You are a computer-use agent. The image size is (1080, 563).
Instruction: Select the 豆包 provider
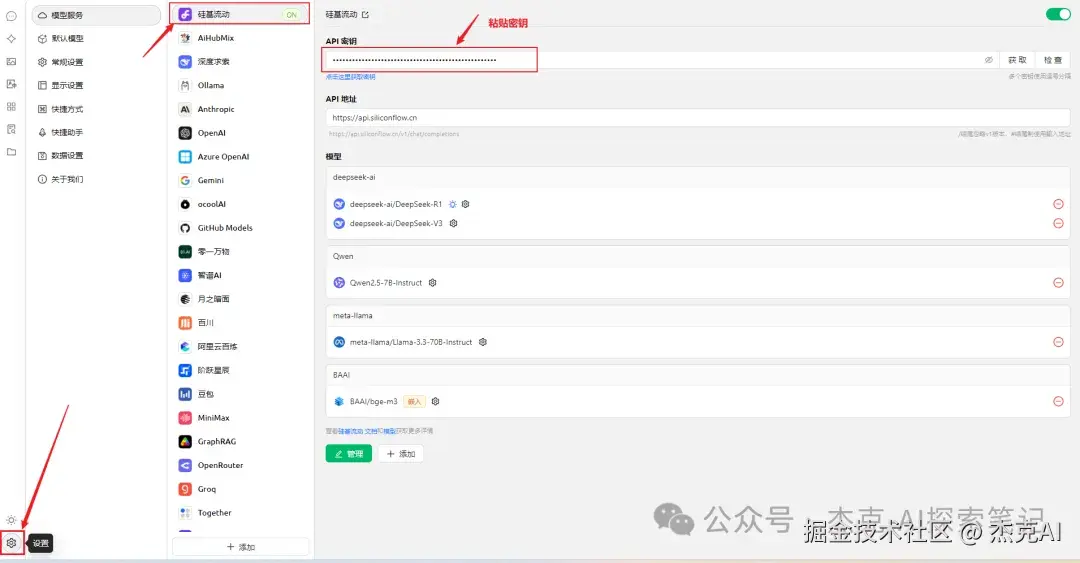tap(240, 394)
